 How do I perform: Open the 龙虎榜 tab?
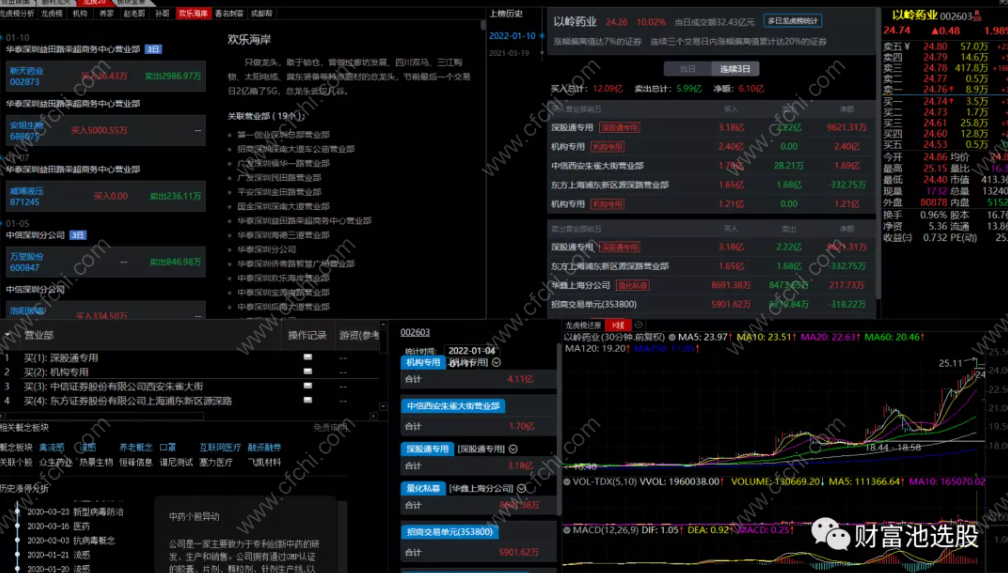[x=52, y=13]
